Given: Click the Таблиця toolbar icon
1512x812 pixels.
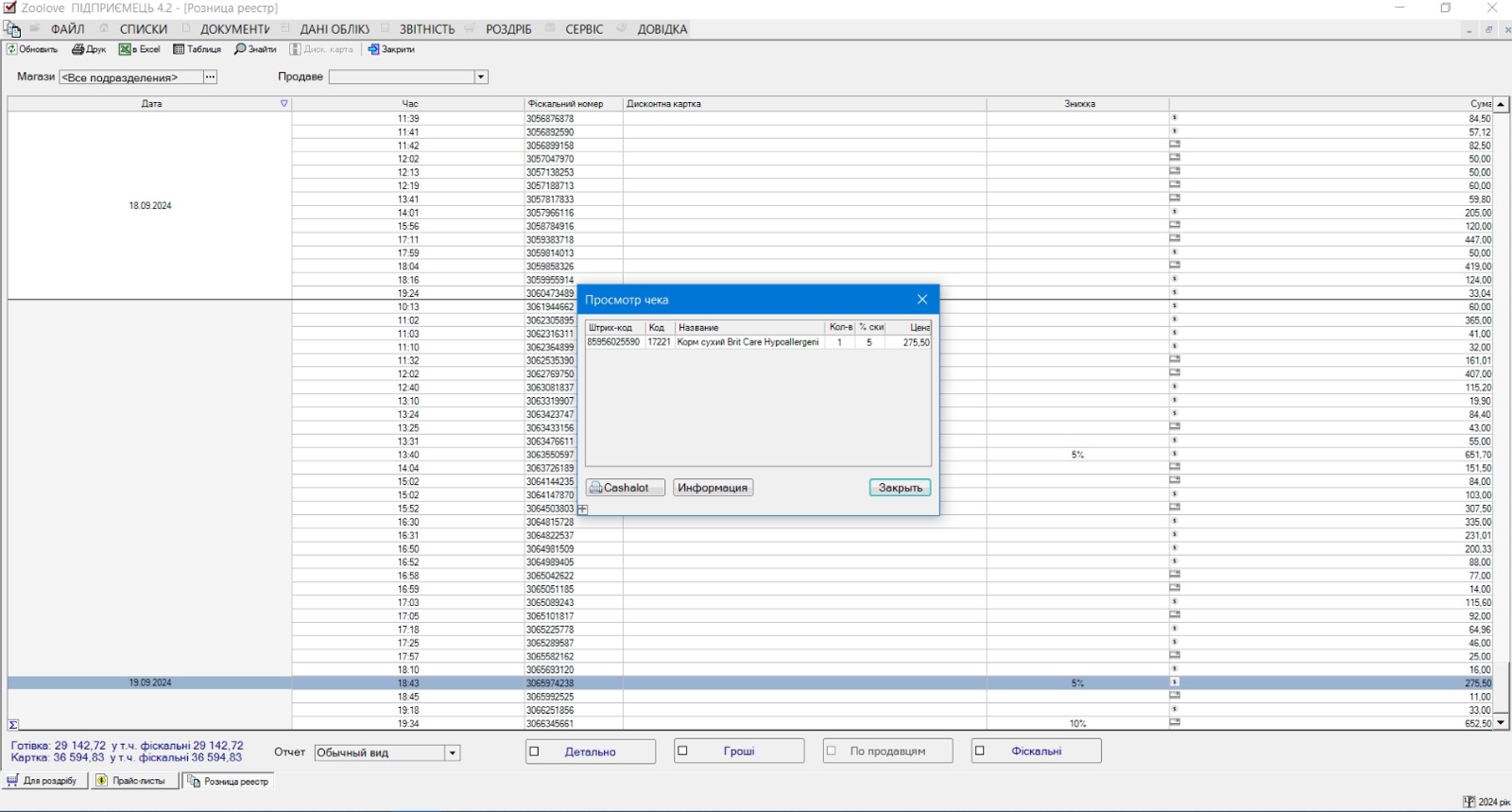Looking at the screenshot, I should click(179, 49).
